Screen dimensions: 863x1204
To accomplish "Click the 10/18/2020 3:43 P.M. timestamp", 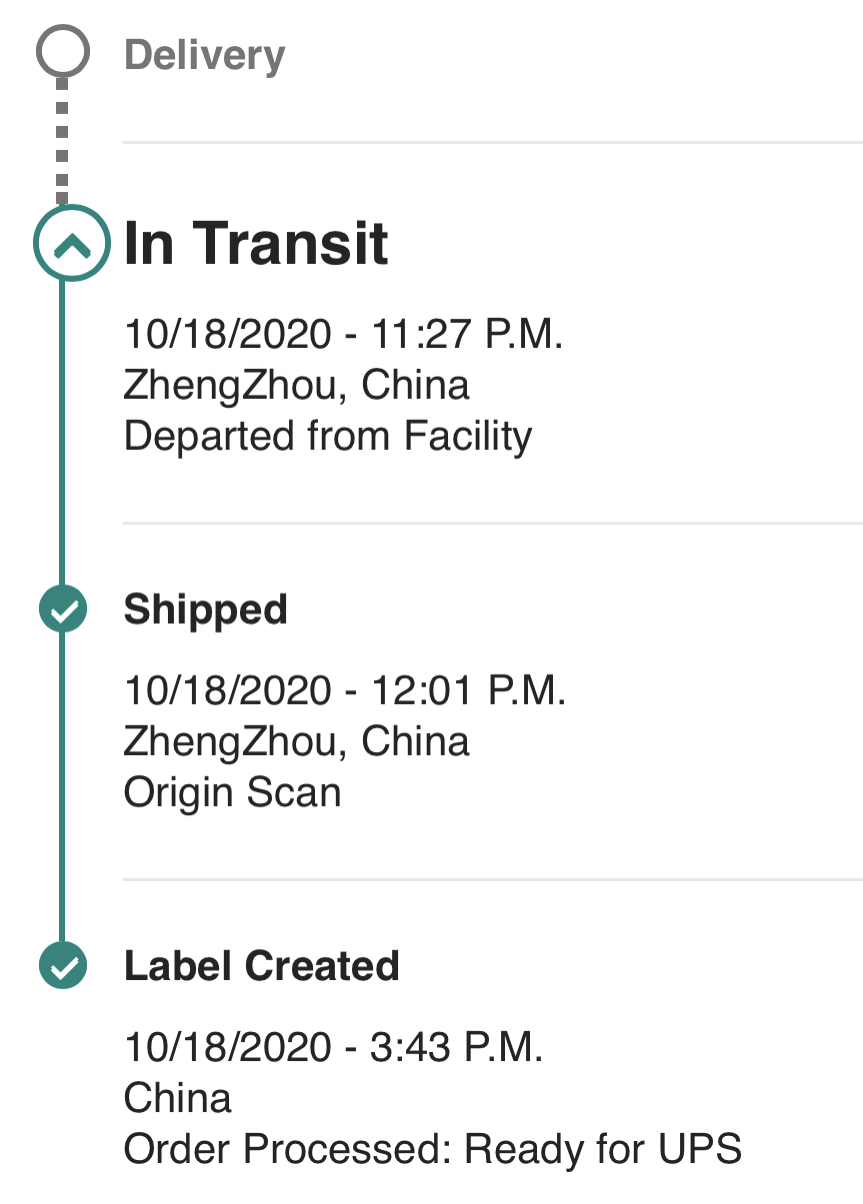I will (333, 1047).
